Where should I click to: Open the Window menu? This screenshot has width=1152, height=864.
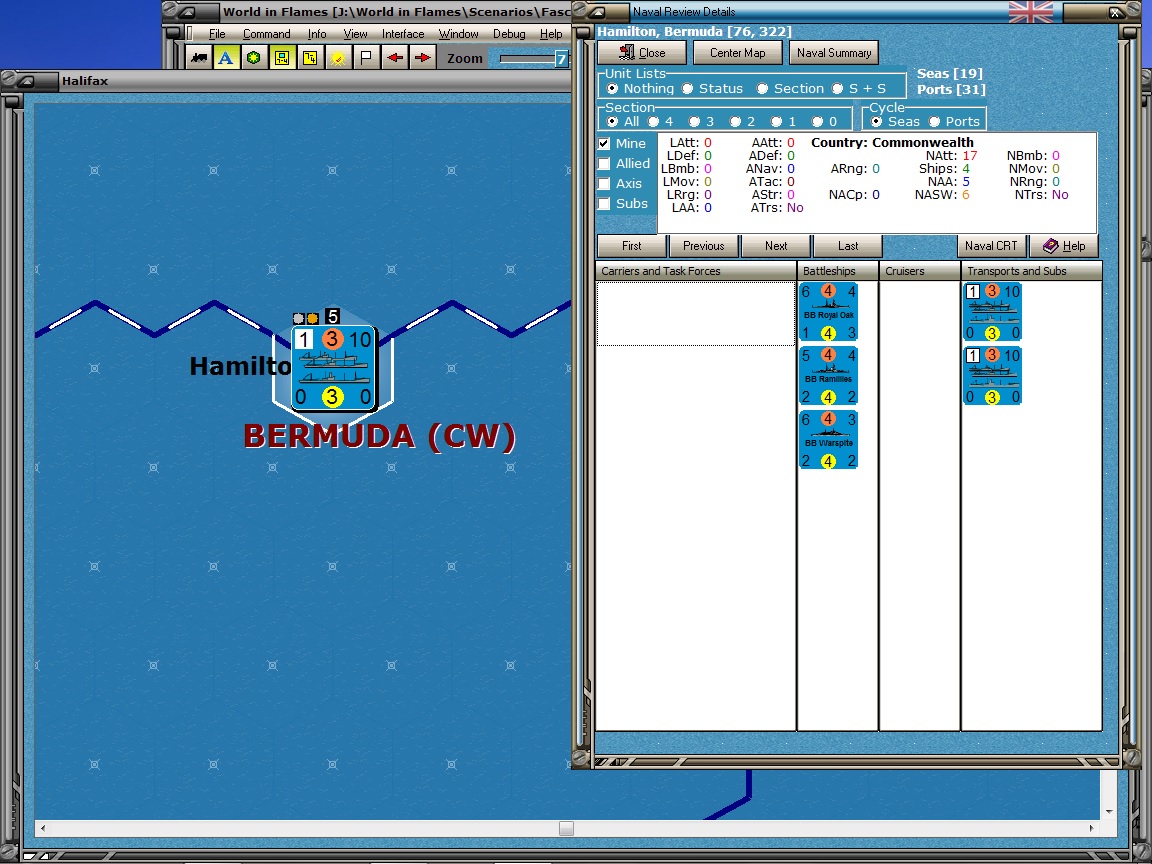pos(458,34)
